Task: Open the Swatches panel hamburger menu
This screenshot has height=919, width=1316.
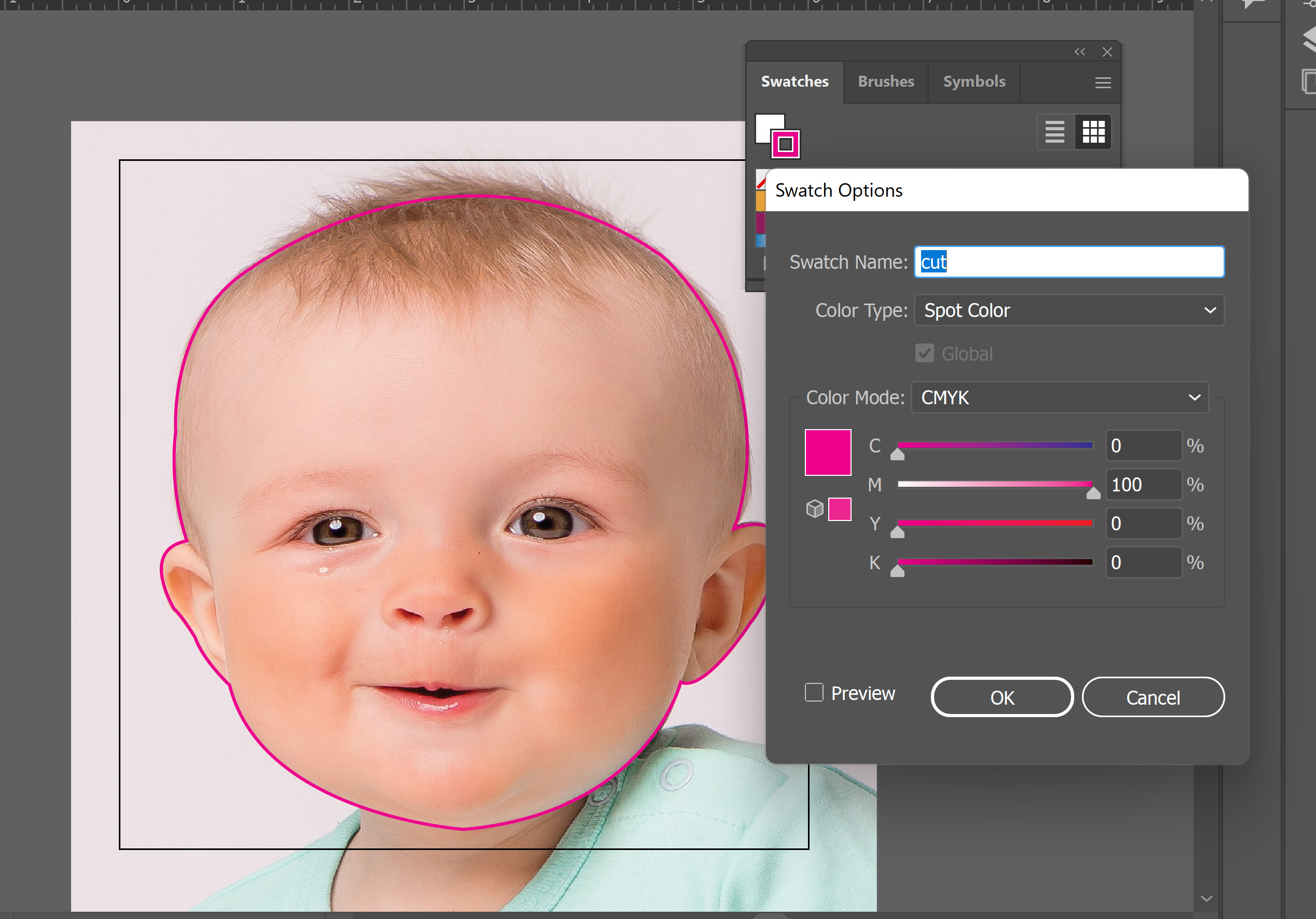Action: (x=1103, y=83)
